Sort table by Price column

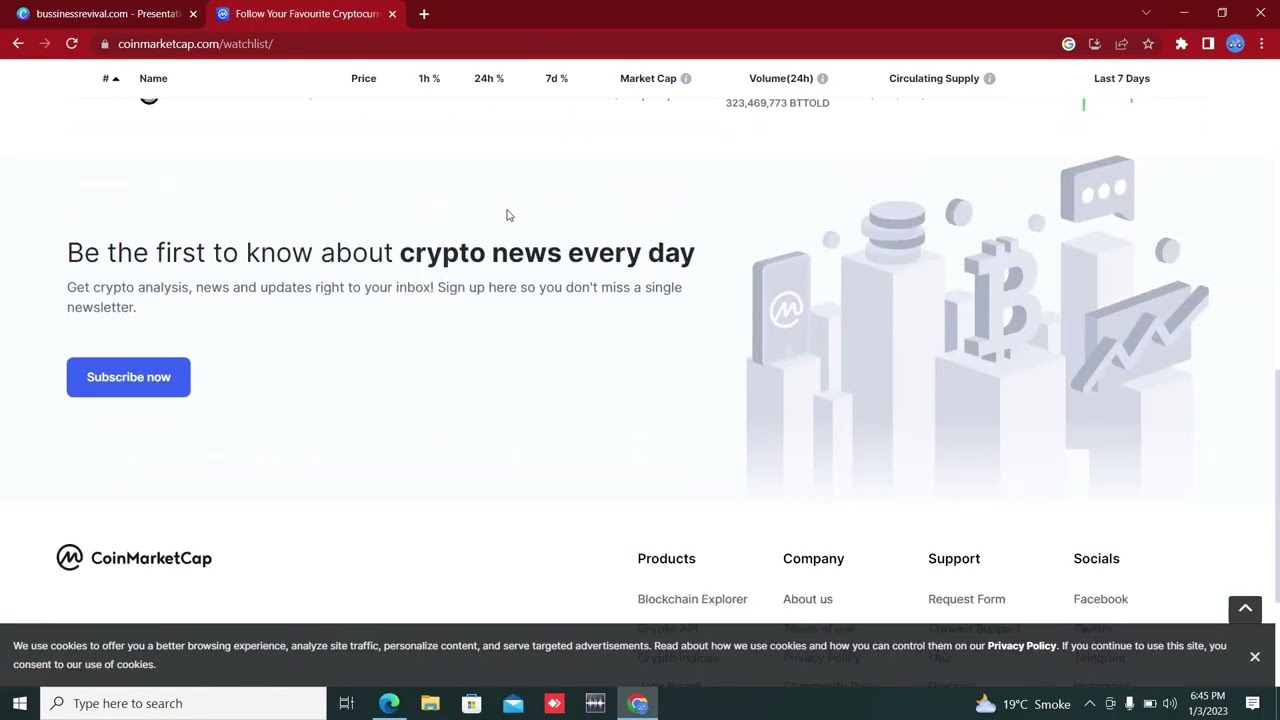coord(363,78)
